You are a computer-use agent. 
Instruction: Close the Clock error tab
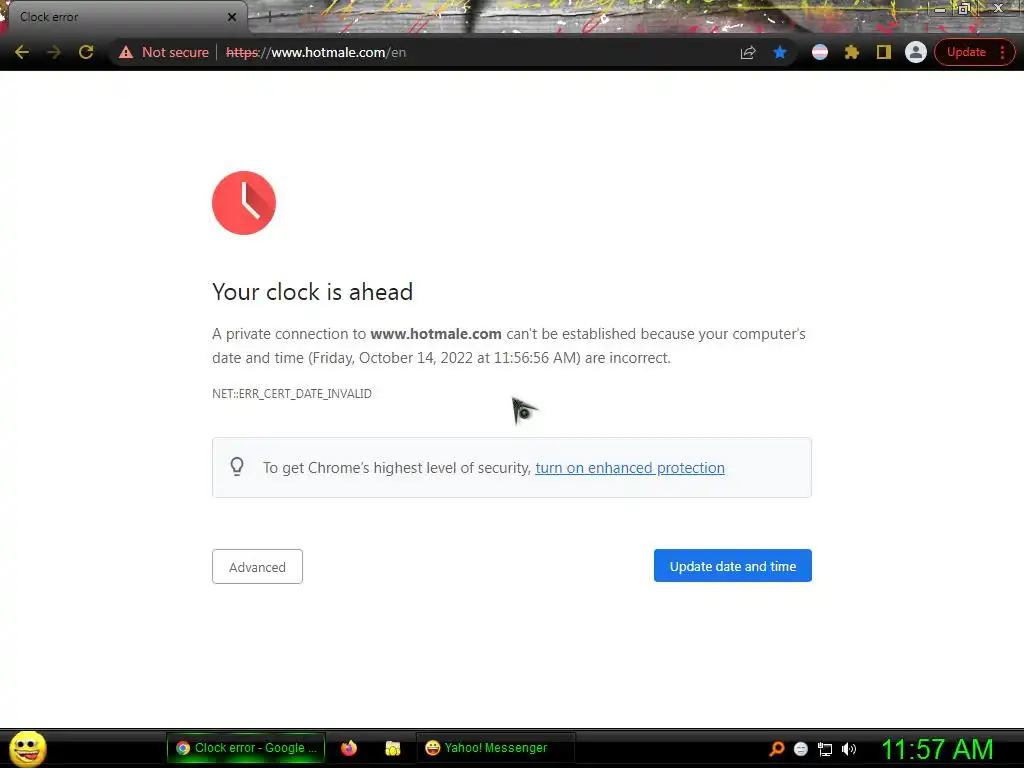point(232,17)
